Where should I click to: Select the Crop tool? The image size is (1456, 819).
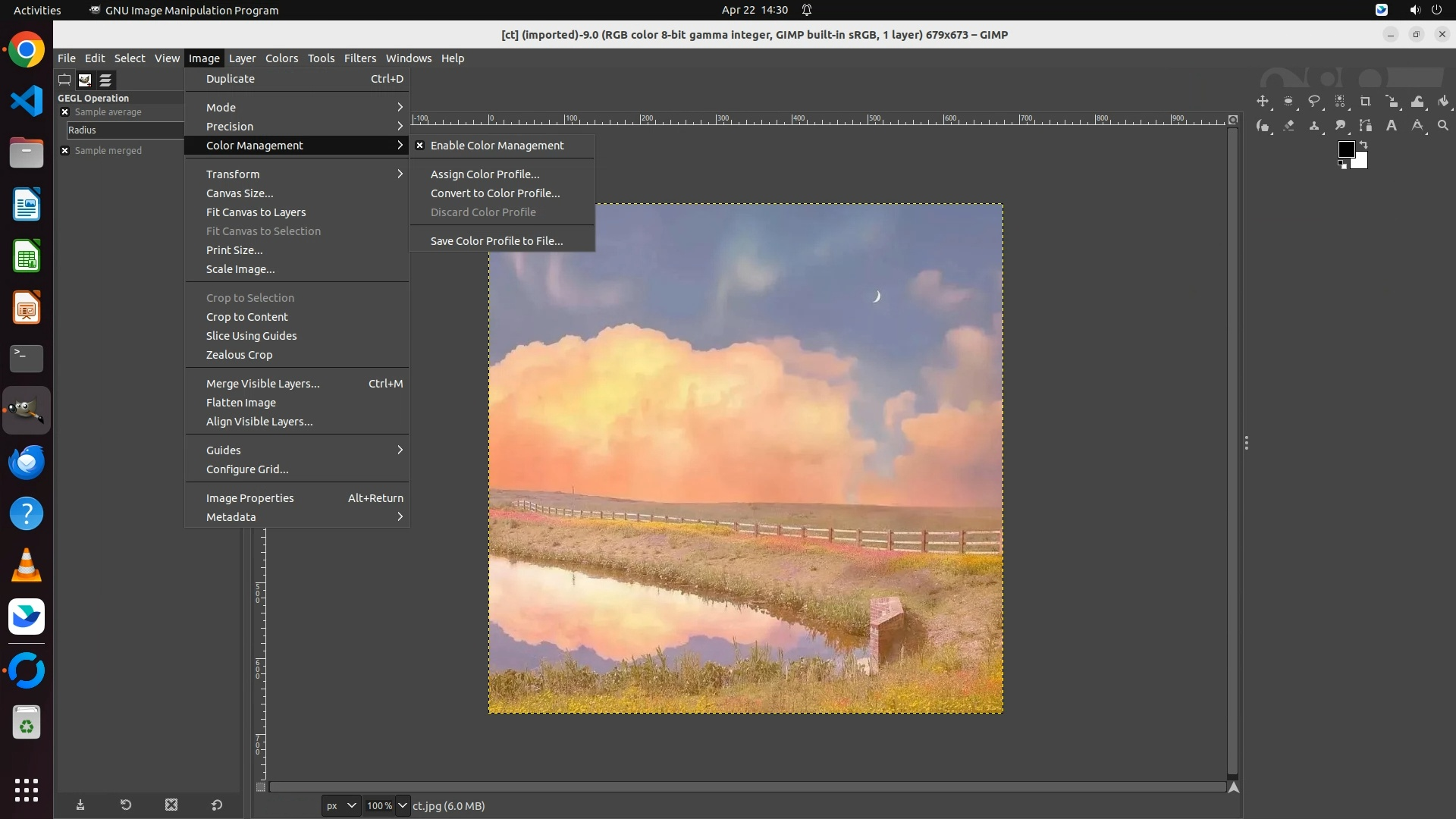point(1366,102)
